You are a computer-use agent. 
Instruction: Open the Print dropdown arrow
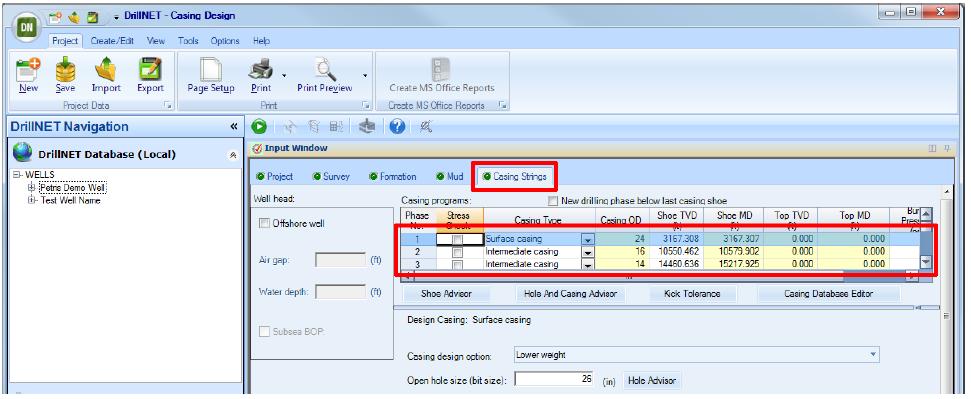pos(284,75)
